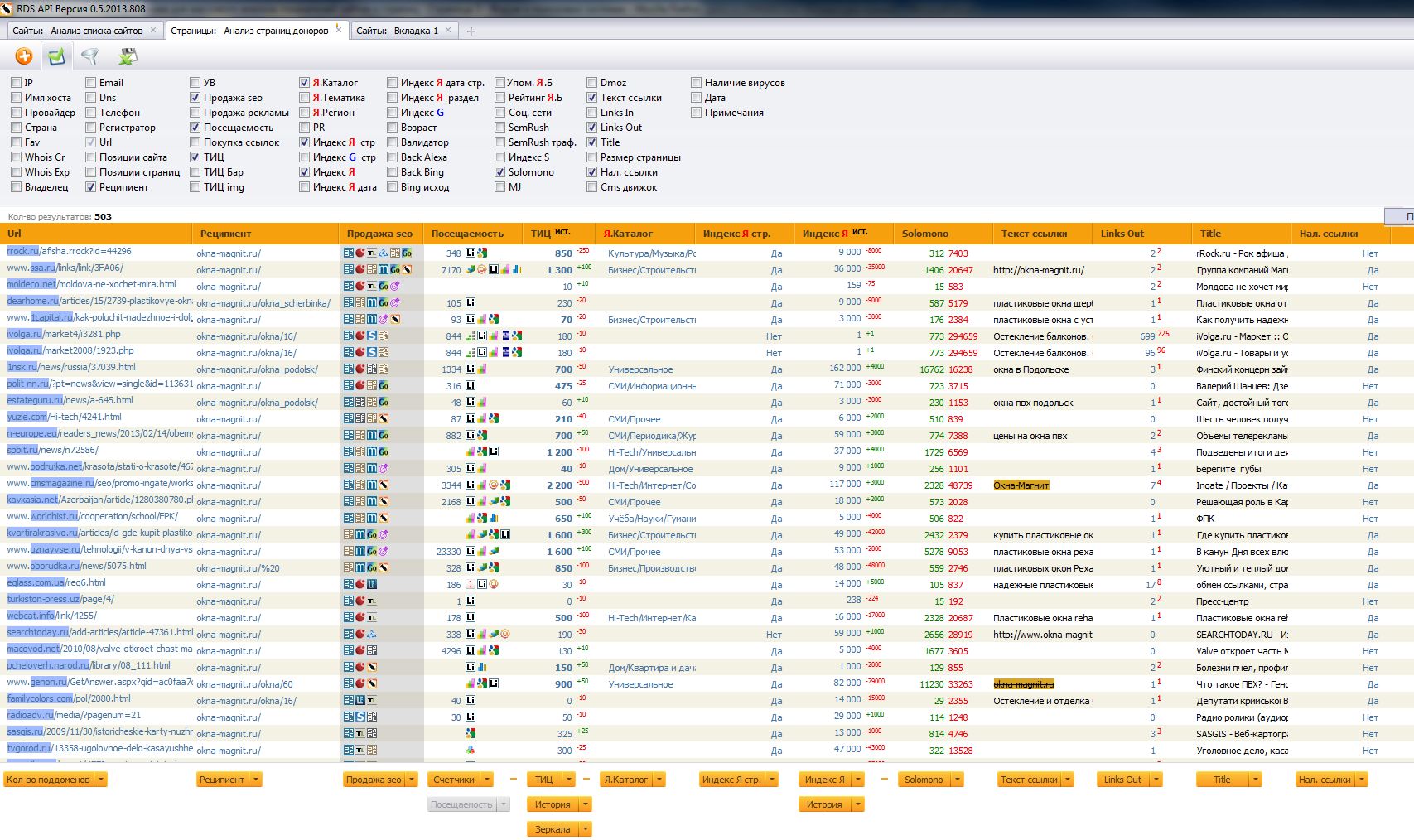Toggle the Solomono checkbox
Image resolution: width=1414 pixels, height=840 pixels.
coord(499,172)
